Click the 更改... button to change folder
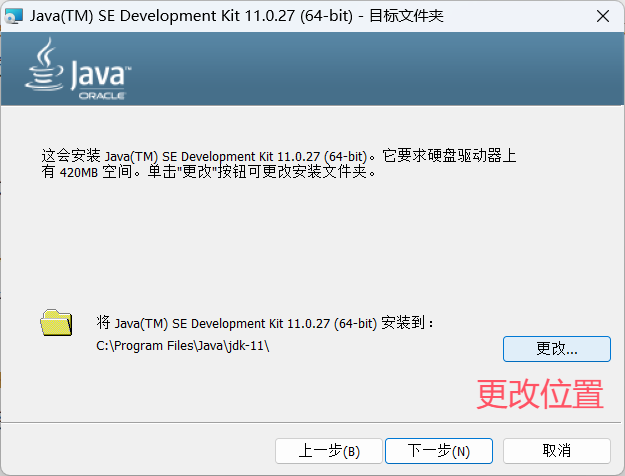The image size is (625, 476). pyautogui.click(x=556, y=349)
